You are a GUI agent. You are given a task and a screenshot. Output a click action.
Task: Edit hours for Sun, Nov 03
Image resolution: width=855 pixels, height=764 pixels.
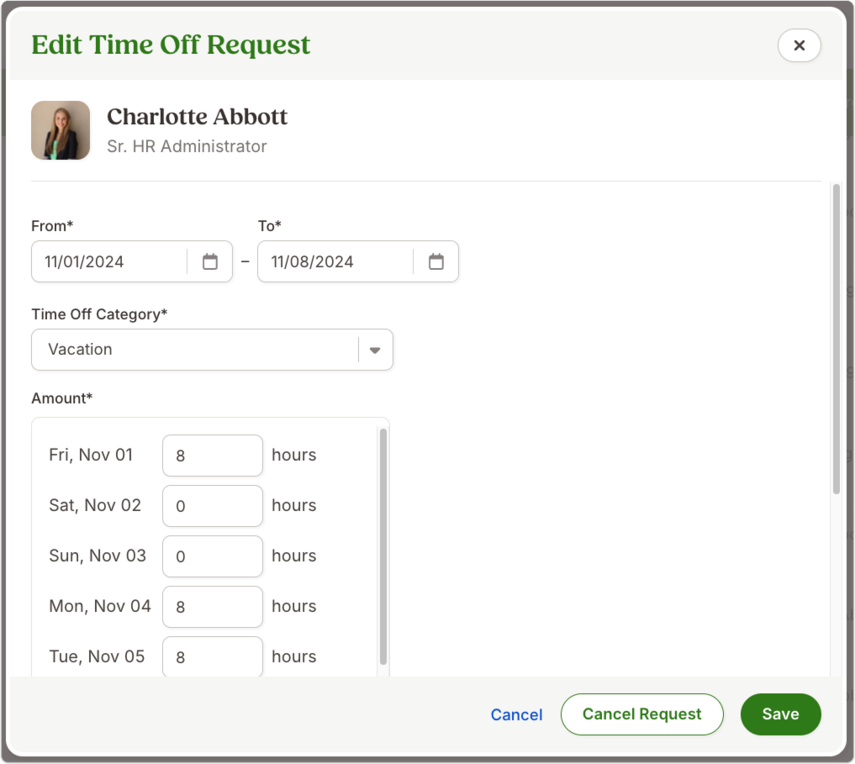click(x=213, y=556)
